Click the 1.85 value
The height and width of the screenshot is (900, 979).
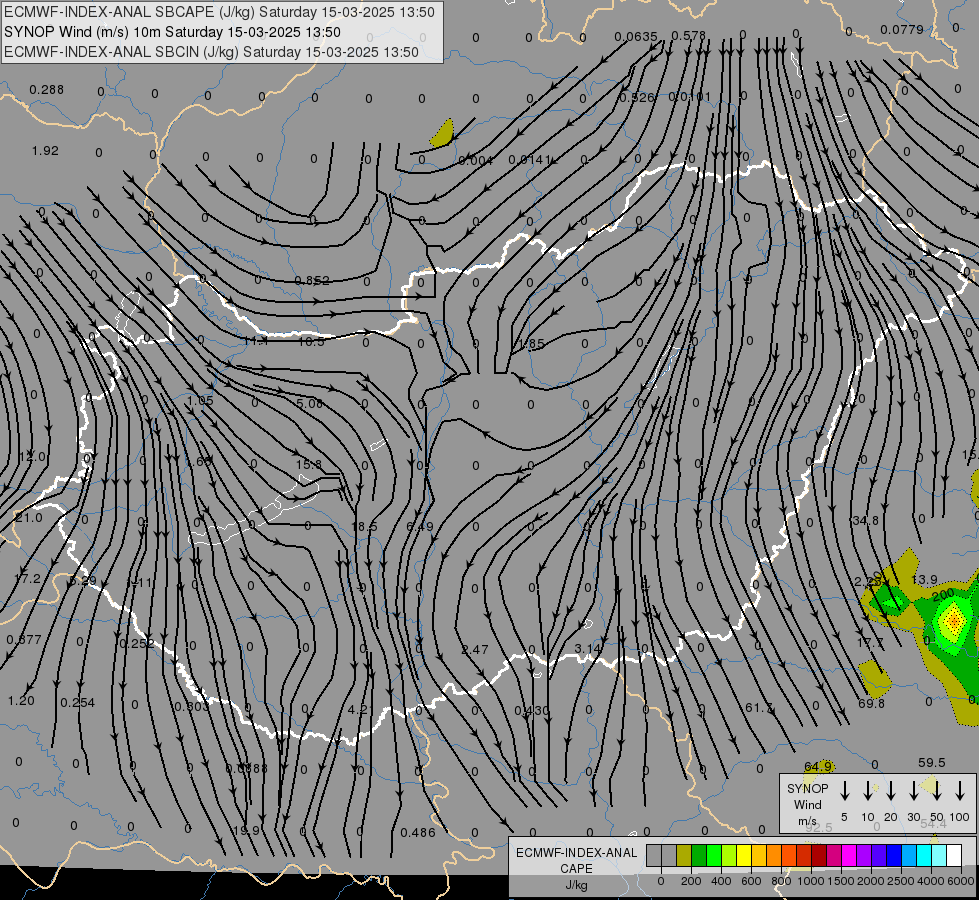point(530,344)
